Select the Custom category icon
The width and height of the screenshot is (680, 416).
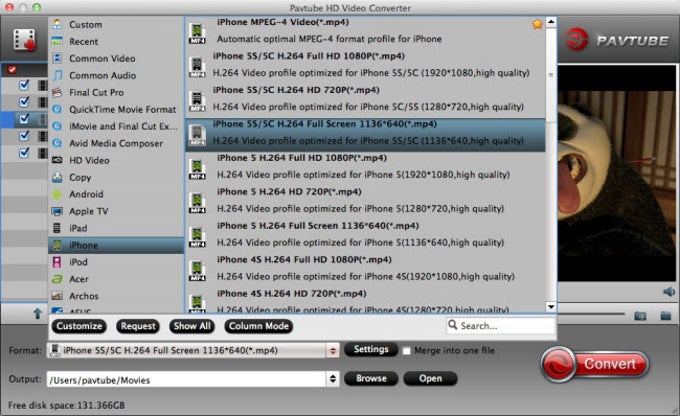57,24
